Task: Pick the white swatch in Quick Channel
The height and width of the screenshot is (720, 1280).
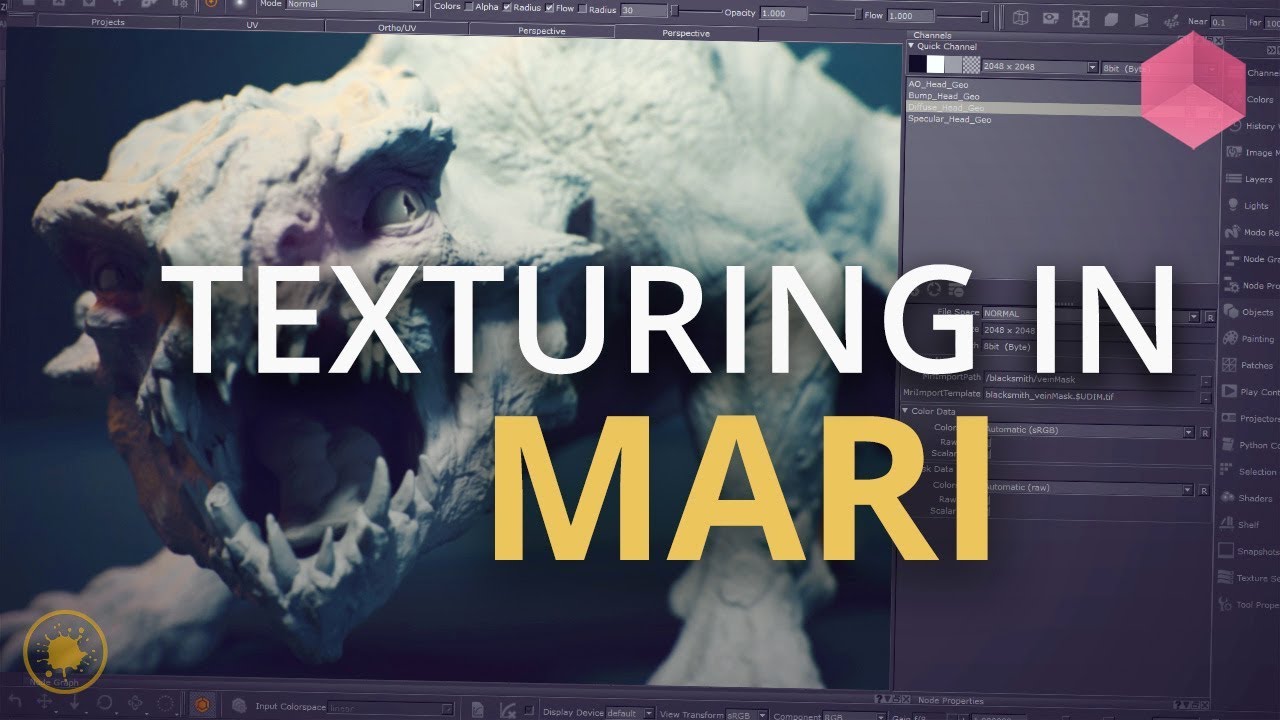Action: click(x=935, y=64)
